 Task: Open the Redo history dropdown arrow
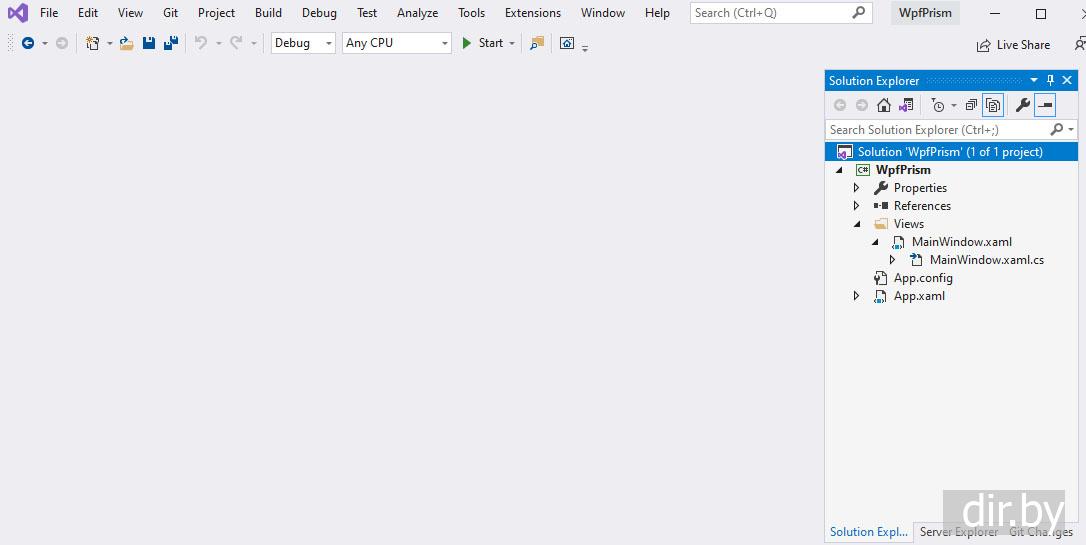point(253,43)
